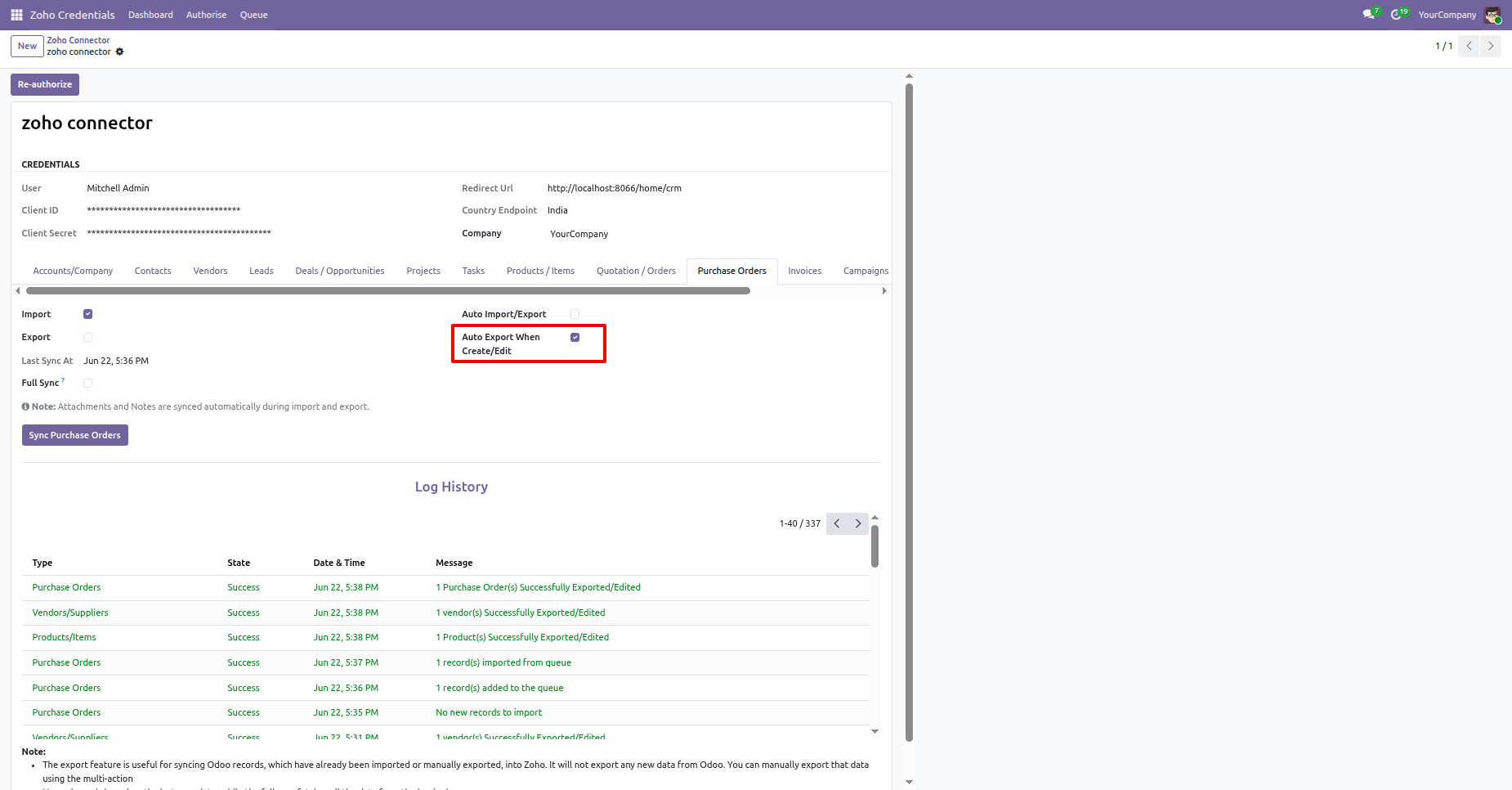This screenshot has width=1512, height=790.
Task: Switch to the Vendors tab
Action: 210,271
